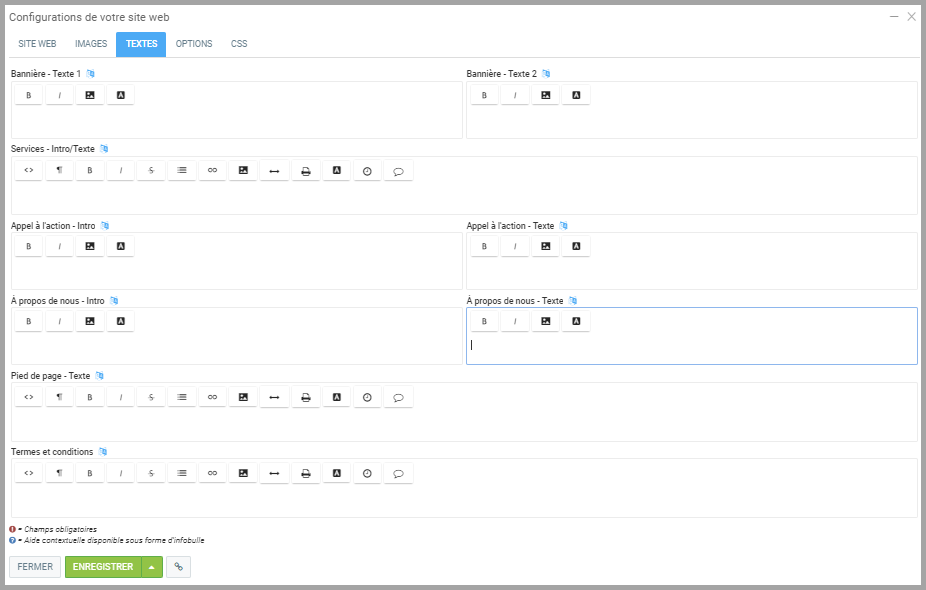Click the print icon in Services toolbar
Viewport: 926px width, 590px height.
[x=306, y=171]
